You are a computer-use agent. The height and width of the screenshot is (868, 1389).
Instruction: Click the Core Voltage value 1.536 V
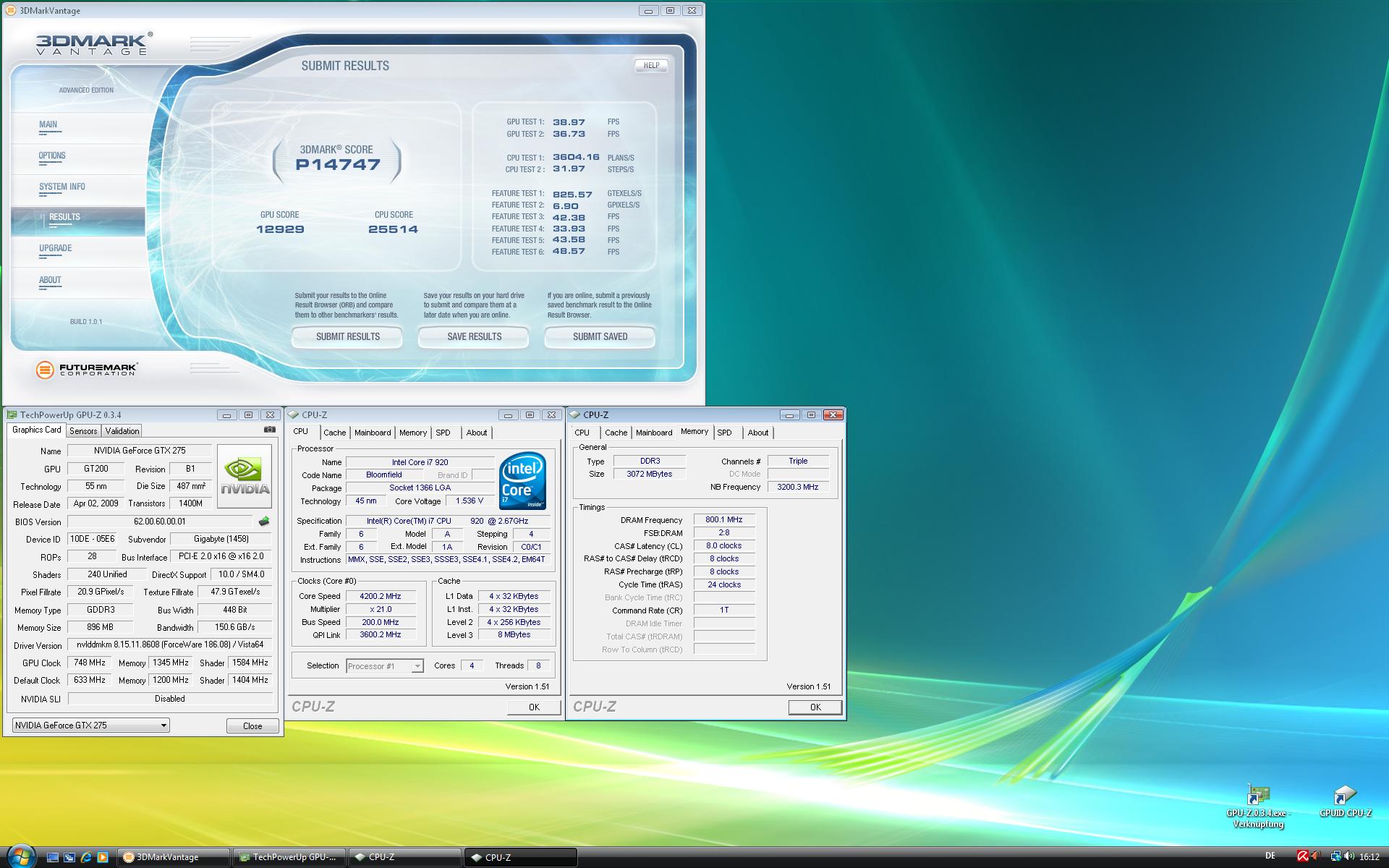pyautogui.click(x=470, y=501)
